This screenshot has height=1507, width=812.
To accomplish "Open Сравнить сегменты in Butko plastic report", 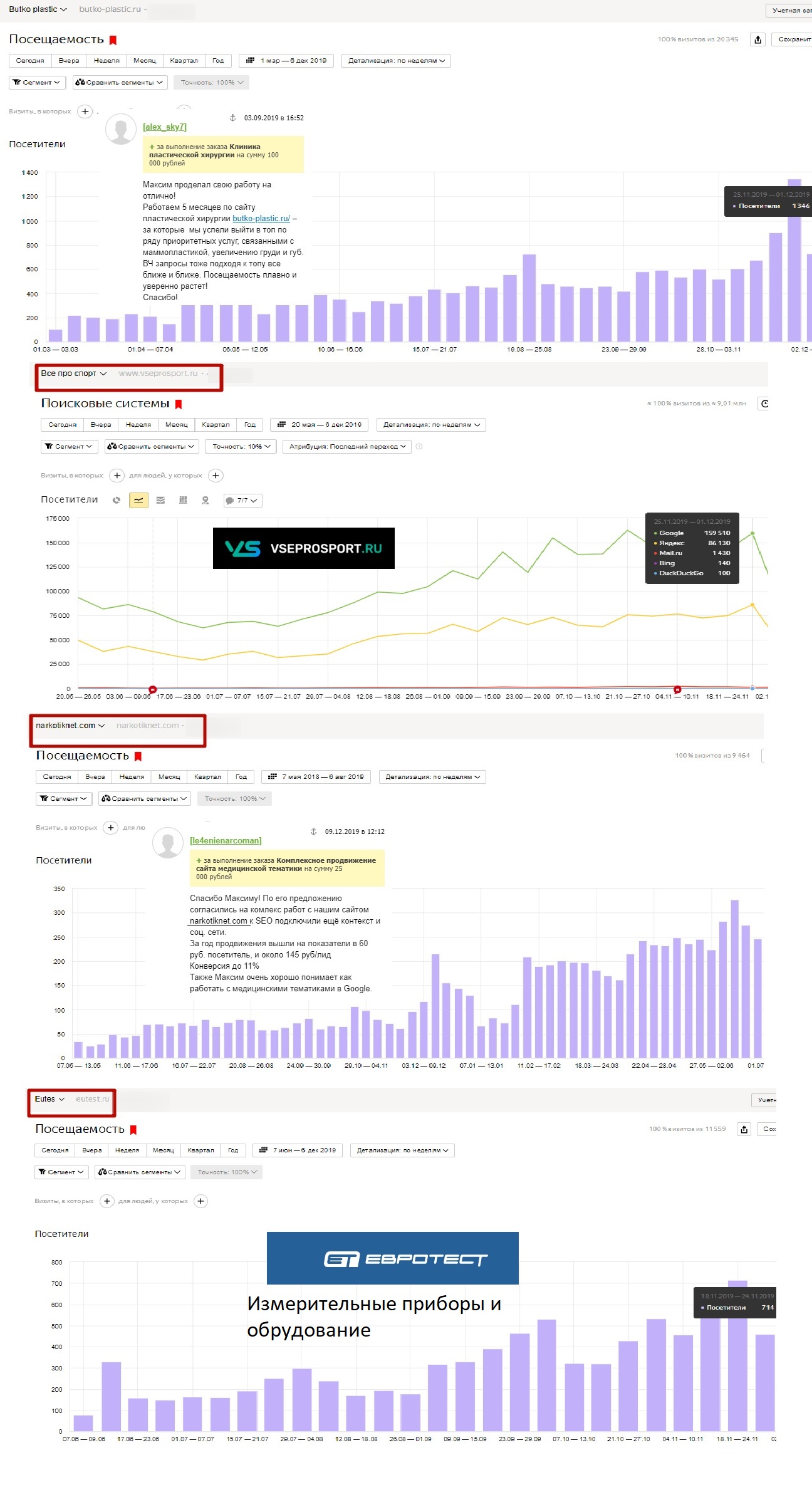I will (x=120, y=83).
